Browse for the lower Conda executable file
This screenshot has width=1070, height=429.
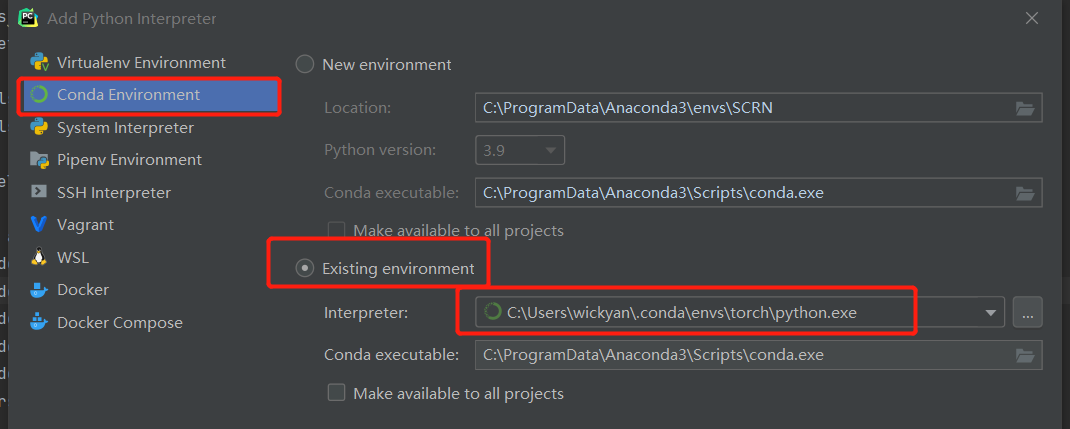1024,355
